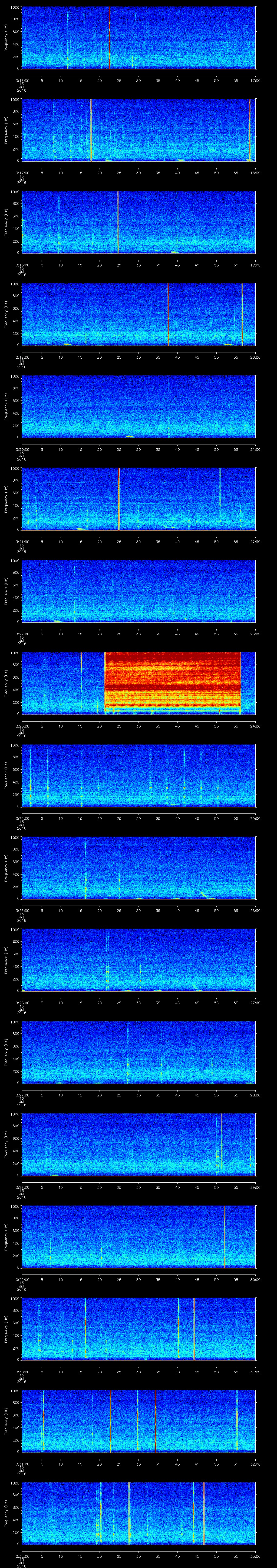Pick the spectrogram panel starting at 0:19:00

(x=138, y=314)
